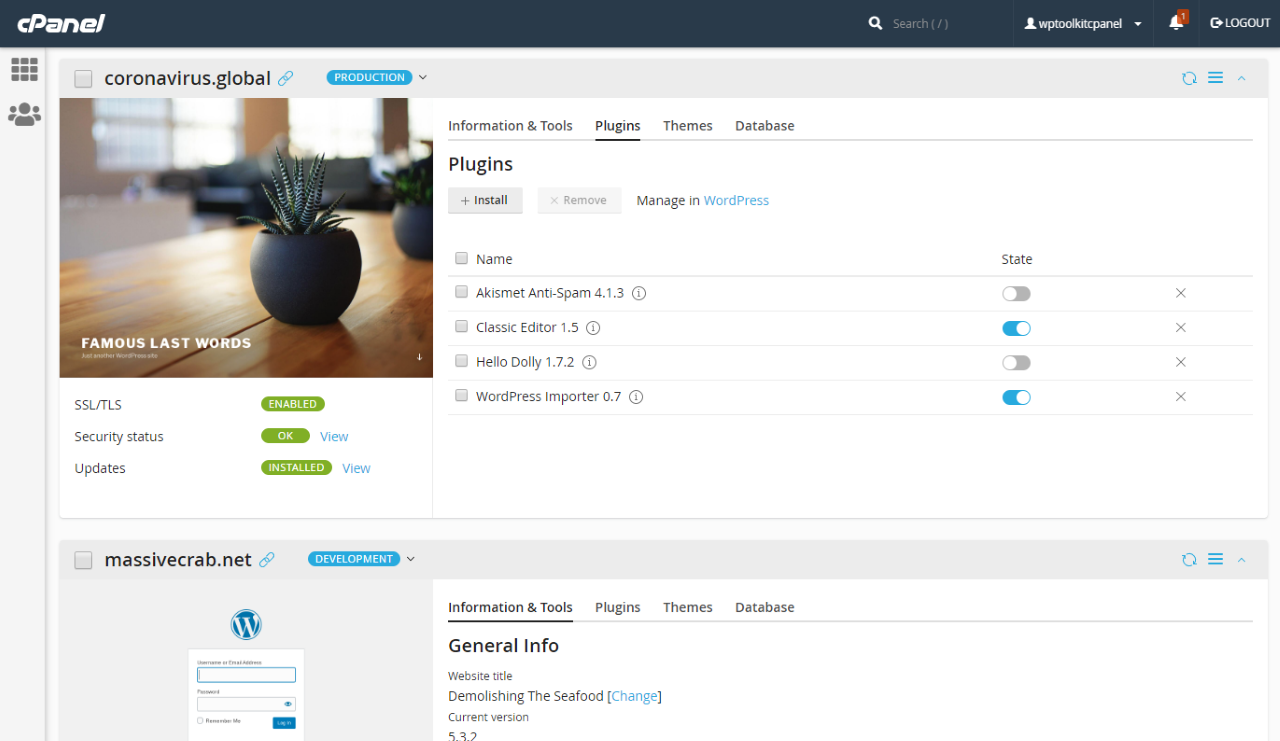Show Hello Dolly info icon
Screen dimensions: 1280x741
click(x=589, y=362)
